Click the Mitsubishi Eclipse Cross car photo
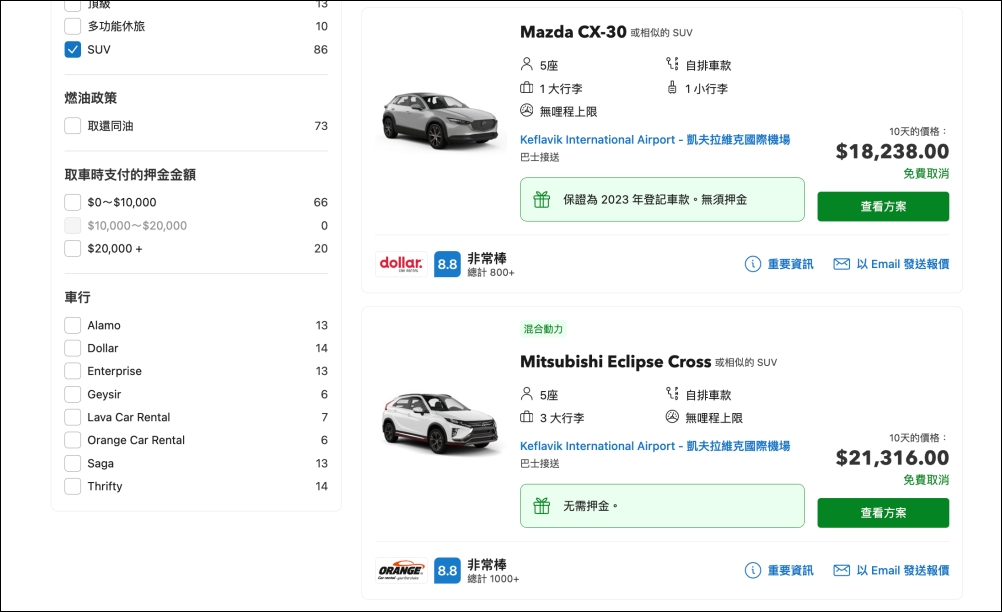The image size is (1002, 612). 440,424
